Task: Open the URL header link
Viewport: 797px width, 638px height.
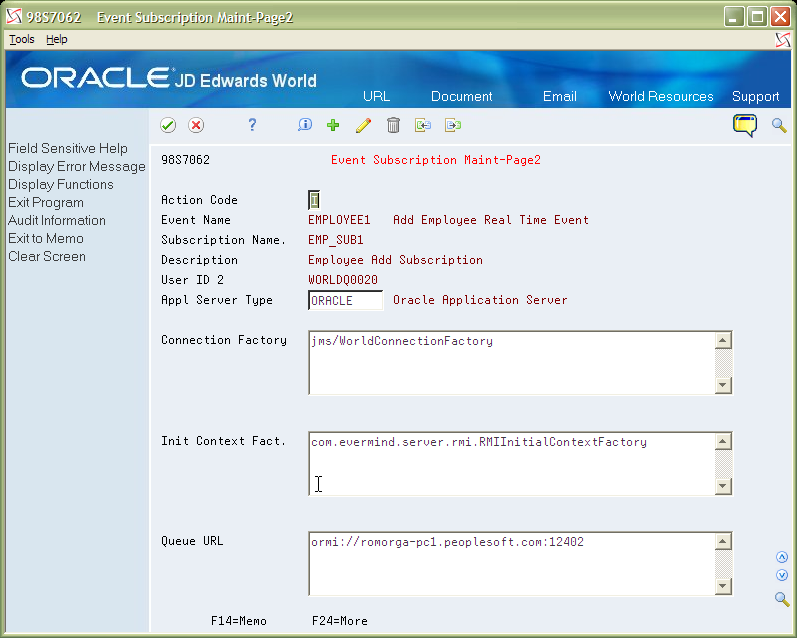Action: click(377, 96)
